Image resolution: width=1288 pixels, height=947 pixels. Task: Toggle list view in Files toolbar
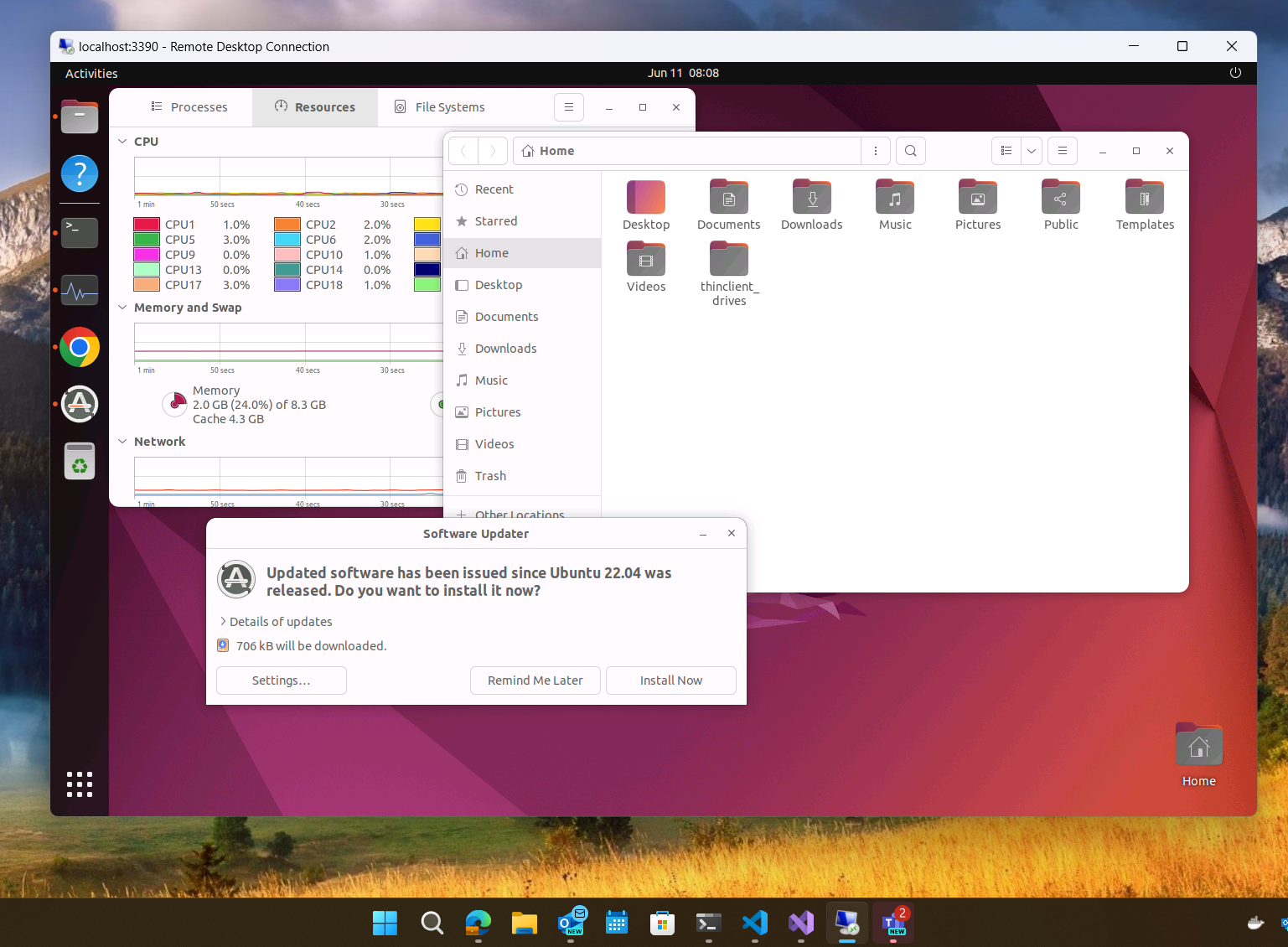coord(1006,151)
